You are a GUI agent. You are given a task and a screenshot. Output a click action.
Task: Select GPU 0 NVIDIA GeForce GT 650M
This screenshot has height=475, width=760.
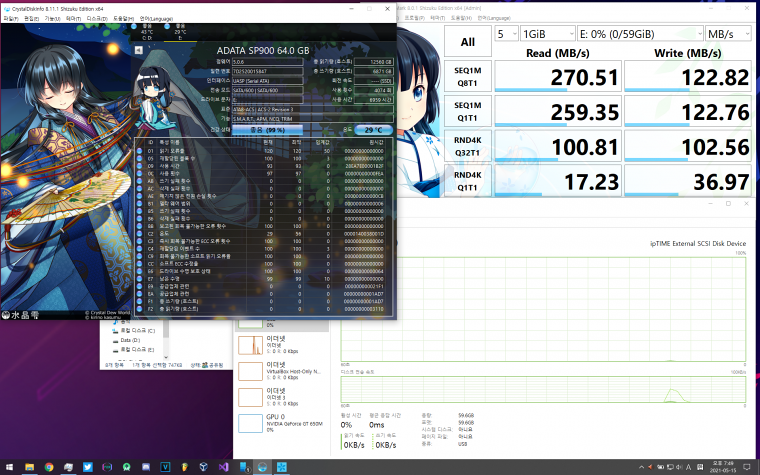[x=282, y=423]
